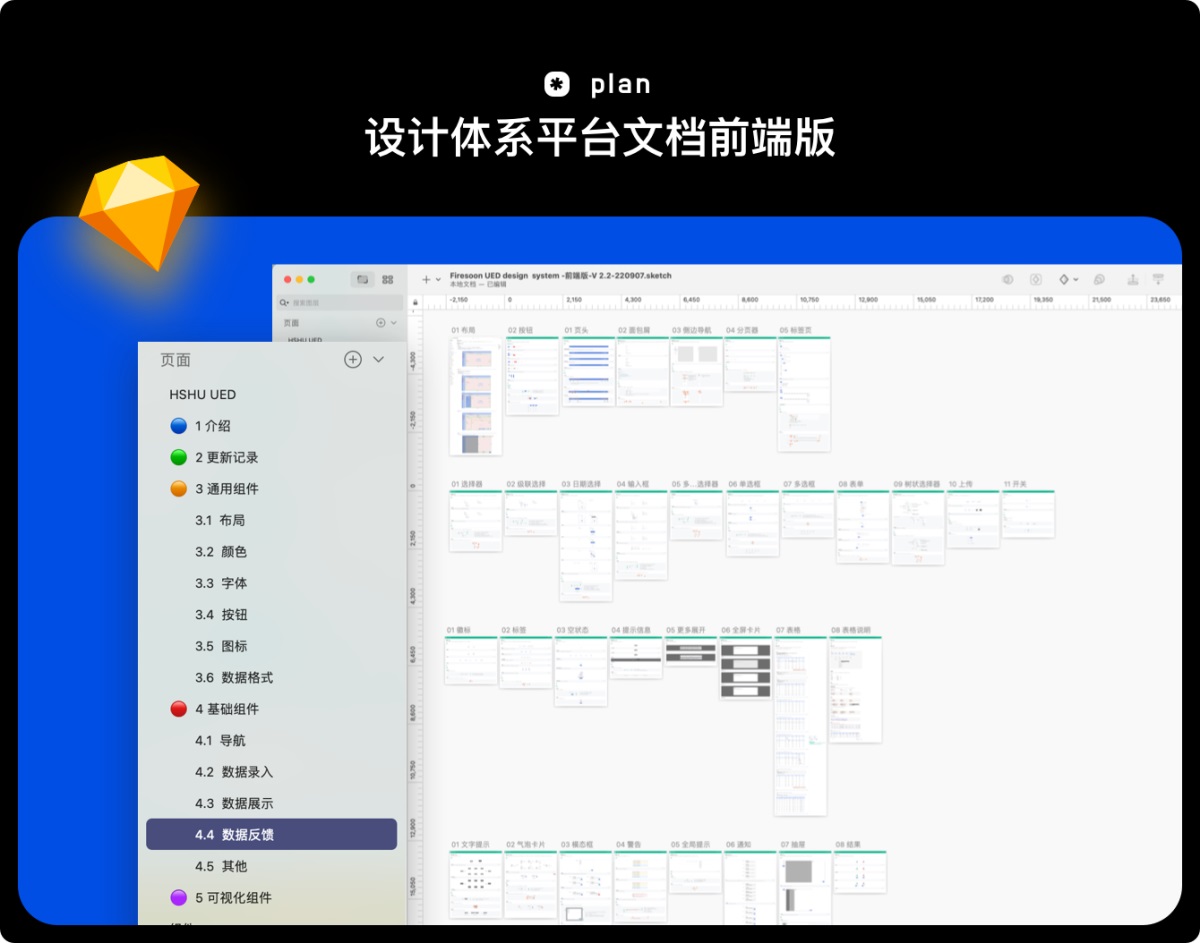Select the '04 输入框' artboard
Screen dimensions: 1200x943
coord(641,534)
